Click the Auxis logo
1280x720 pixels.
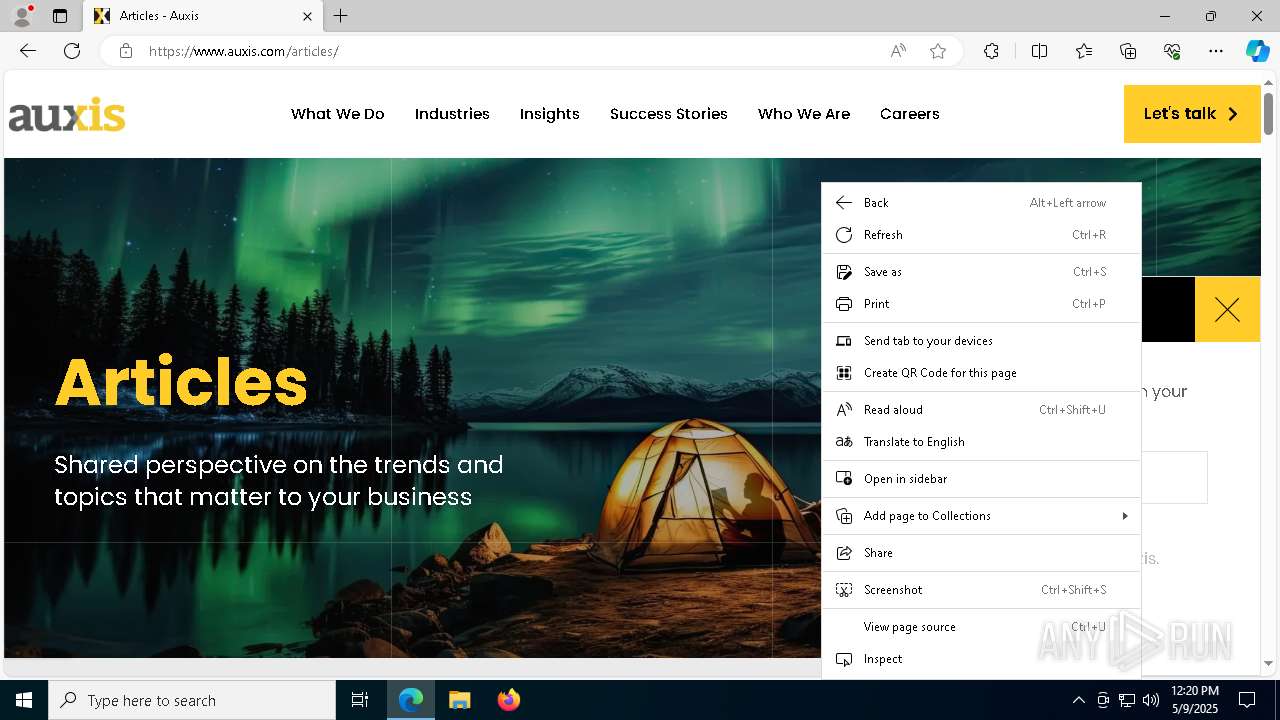point(67,114)
